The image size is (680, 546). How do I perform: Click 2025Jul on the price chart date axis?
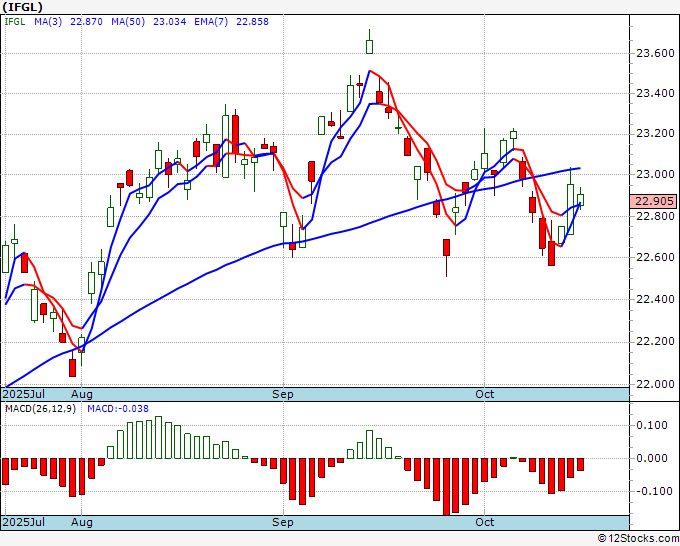pyautogui.click(x=24, y=394)
